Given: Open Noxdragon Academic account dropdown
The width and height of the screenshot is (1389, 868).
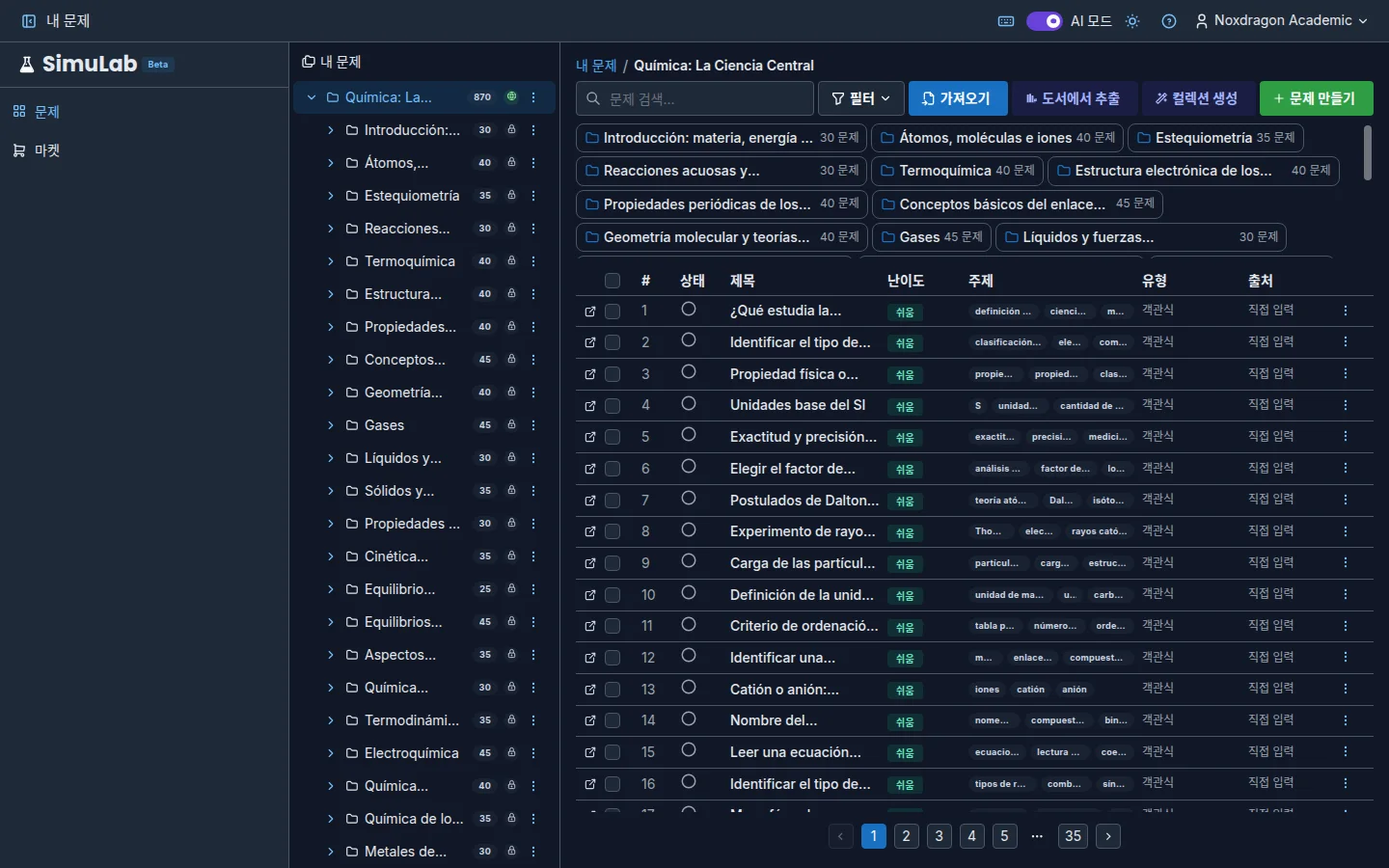Looking at the screenshot, I should click(x=1281, y=21).
